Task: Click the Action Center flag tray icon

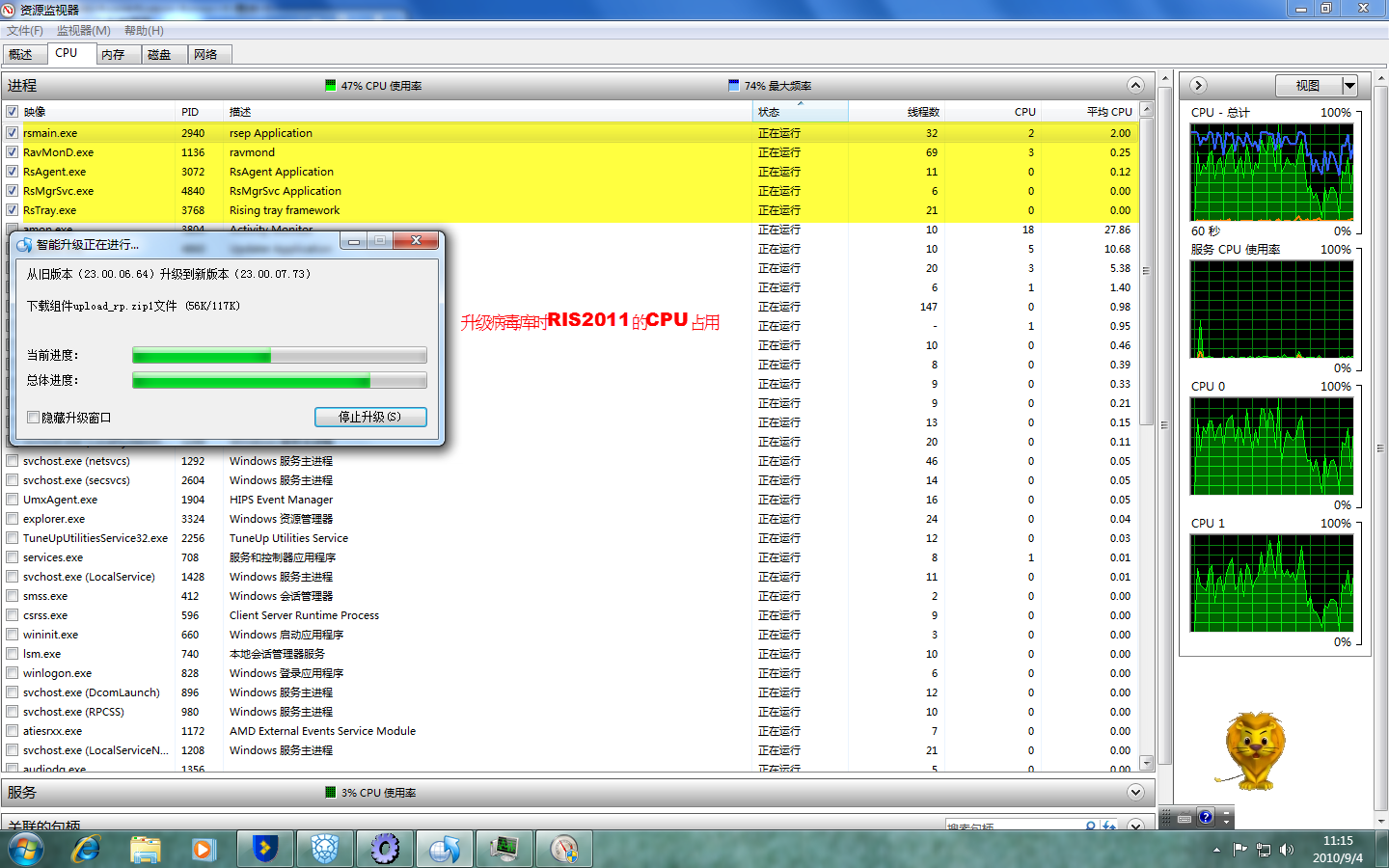Action: point(1240,850)
